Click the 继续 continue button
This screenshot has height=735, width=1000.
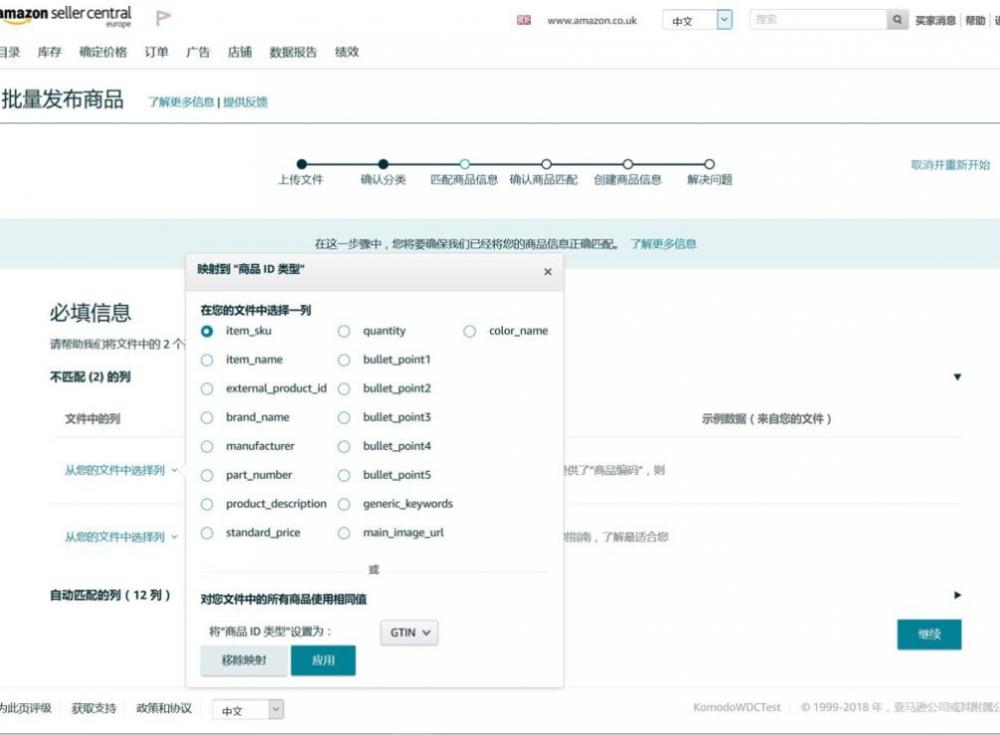point(929,634)
